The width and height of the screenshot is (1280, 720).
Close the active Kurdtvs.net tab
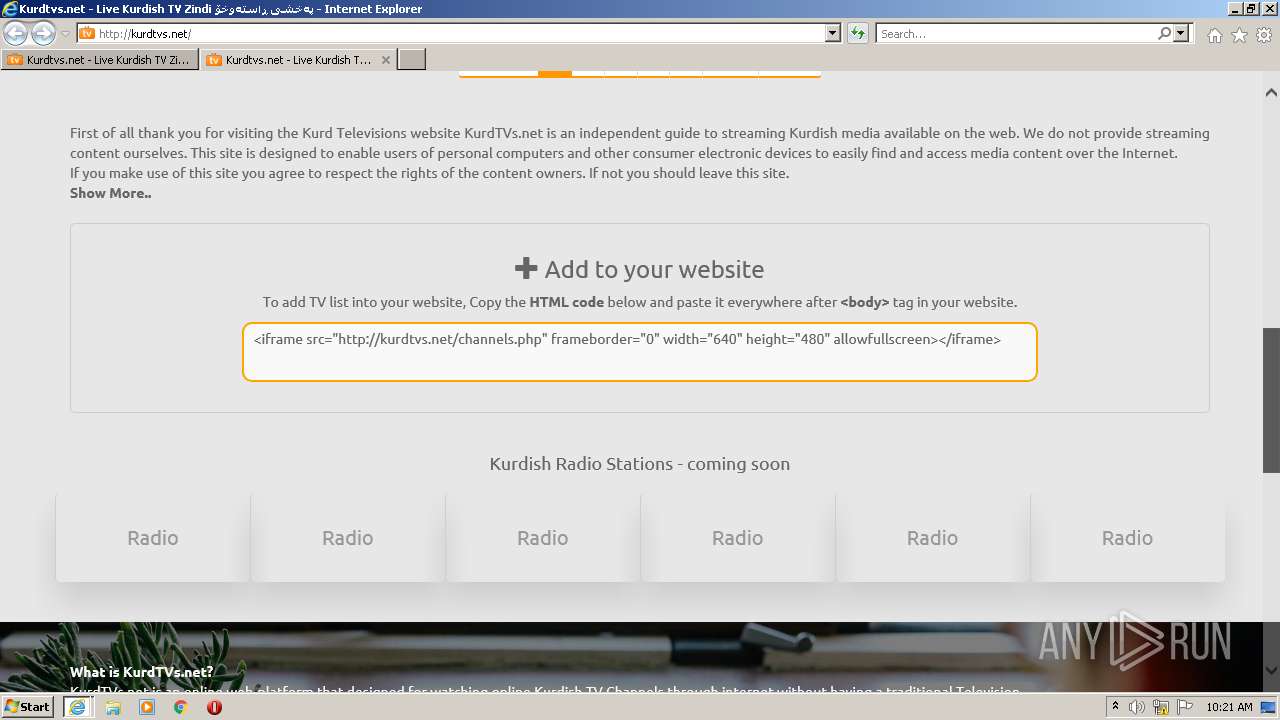coord(386,60)
